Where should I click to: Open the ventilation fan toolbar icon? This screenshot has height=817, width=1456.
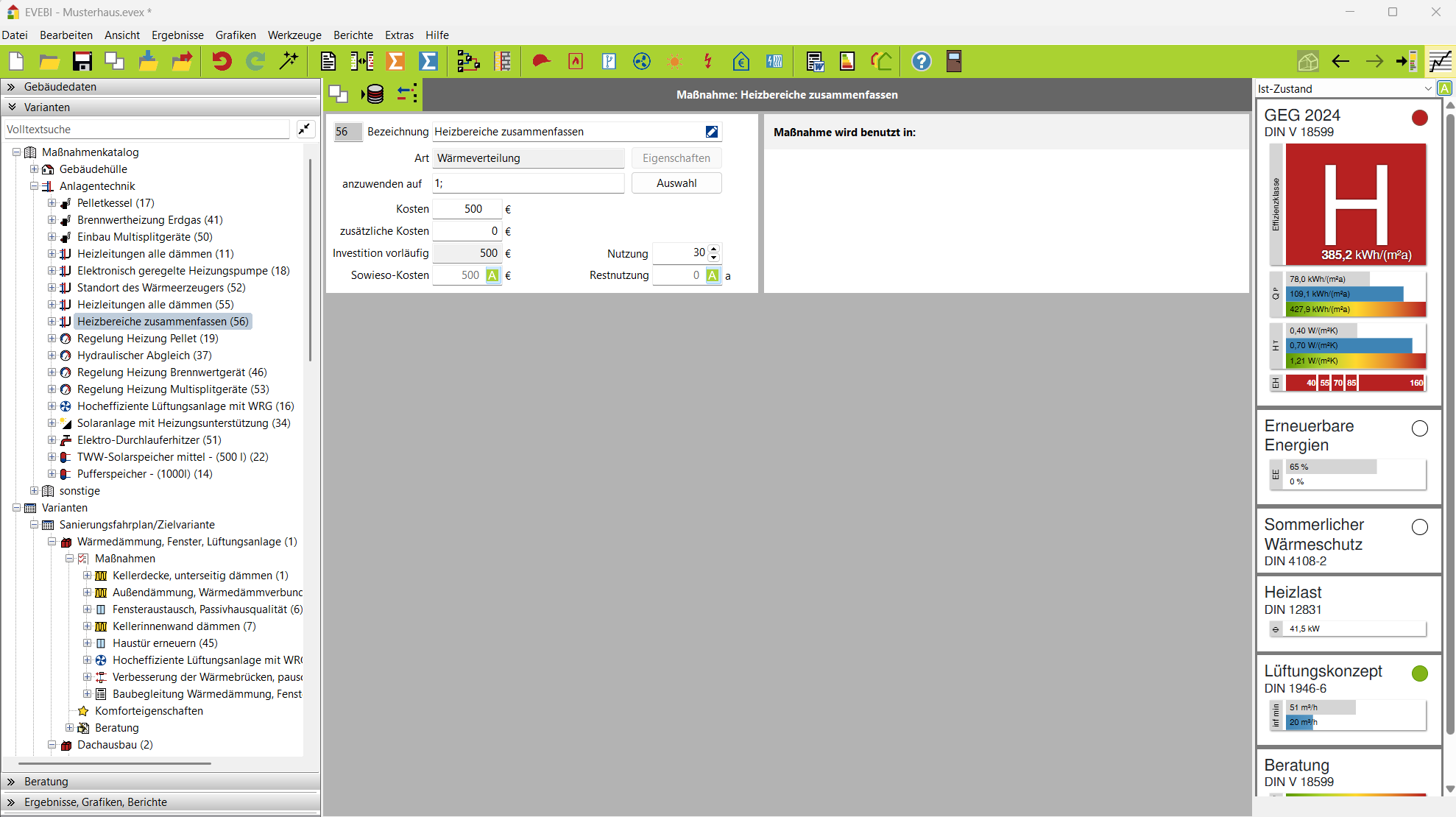click(x=642, y=62)
